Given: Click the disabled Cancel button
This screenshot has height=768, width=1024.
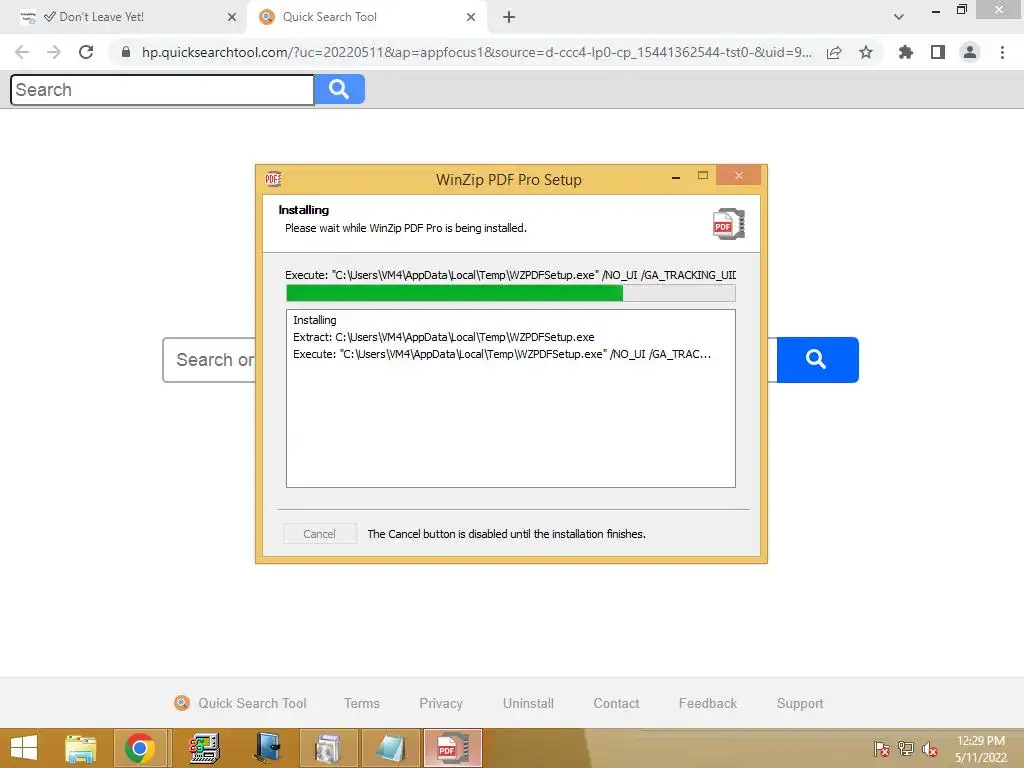Looking at the screenshot, I should point(320,534).
